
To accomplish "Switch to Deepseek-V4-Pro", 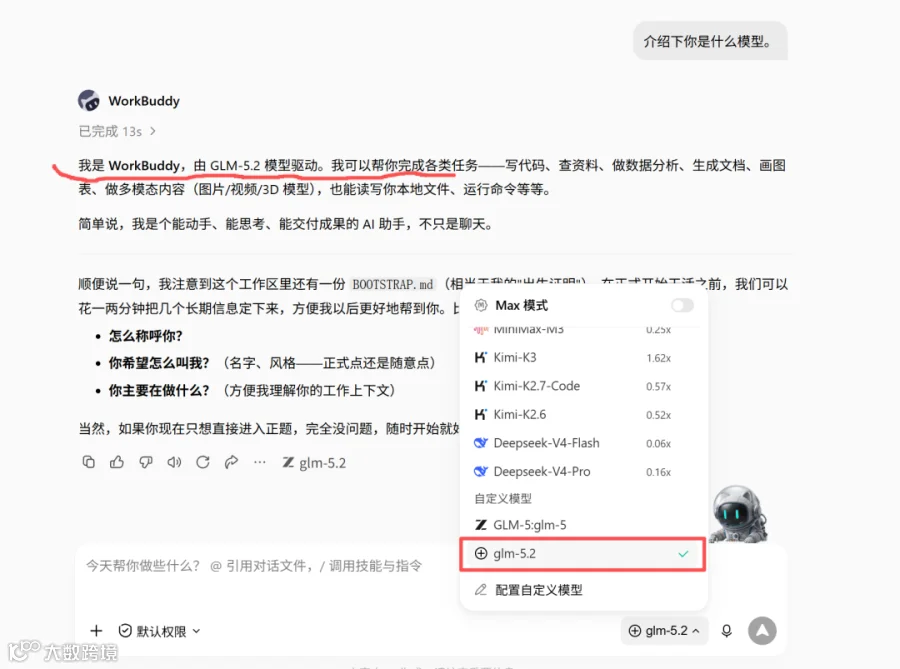I will pos(583,472).
